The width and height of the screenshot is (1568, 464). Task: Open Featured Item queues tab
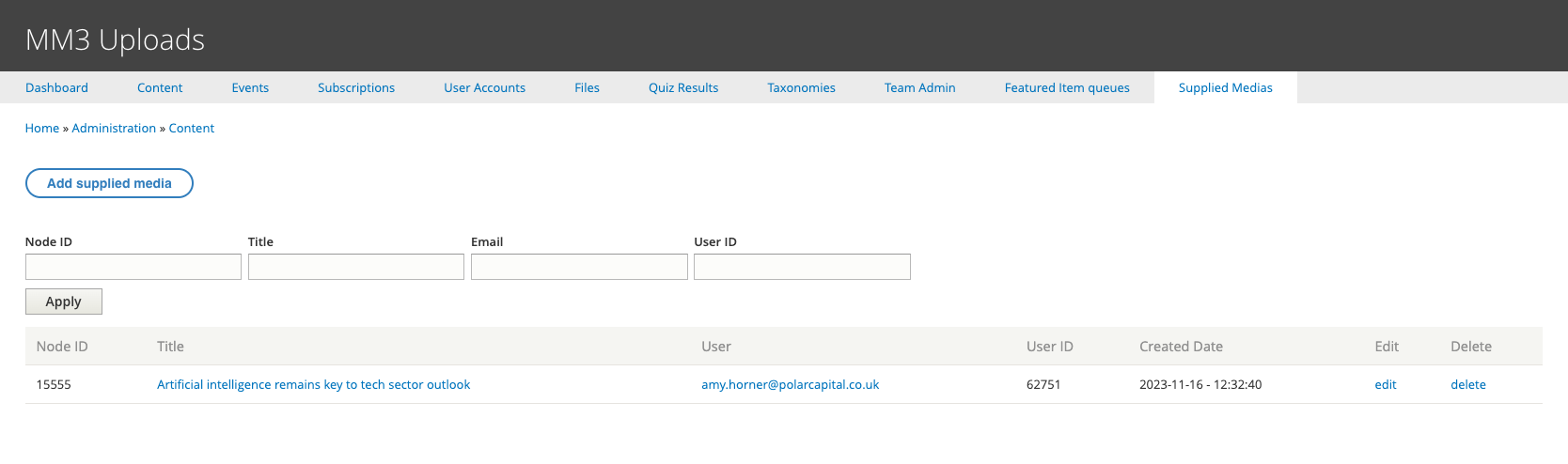[x=1067, y=87]
